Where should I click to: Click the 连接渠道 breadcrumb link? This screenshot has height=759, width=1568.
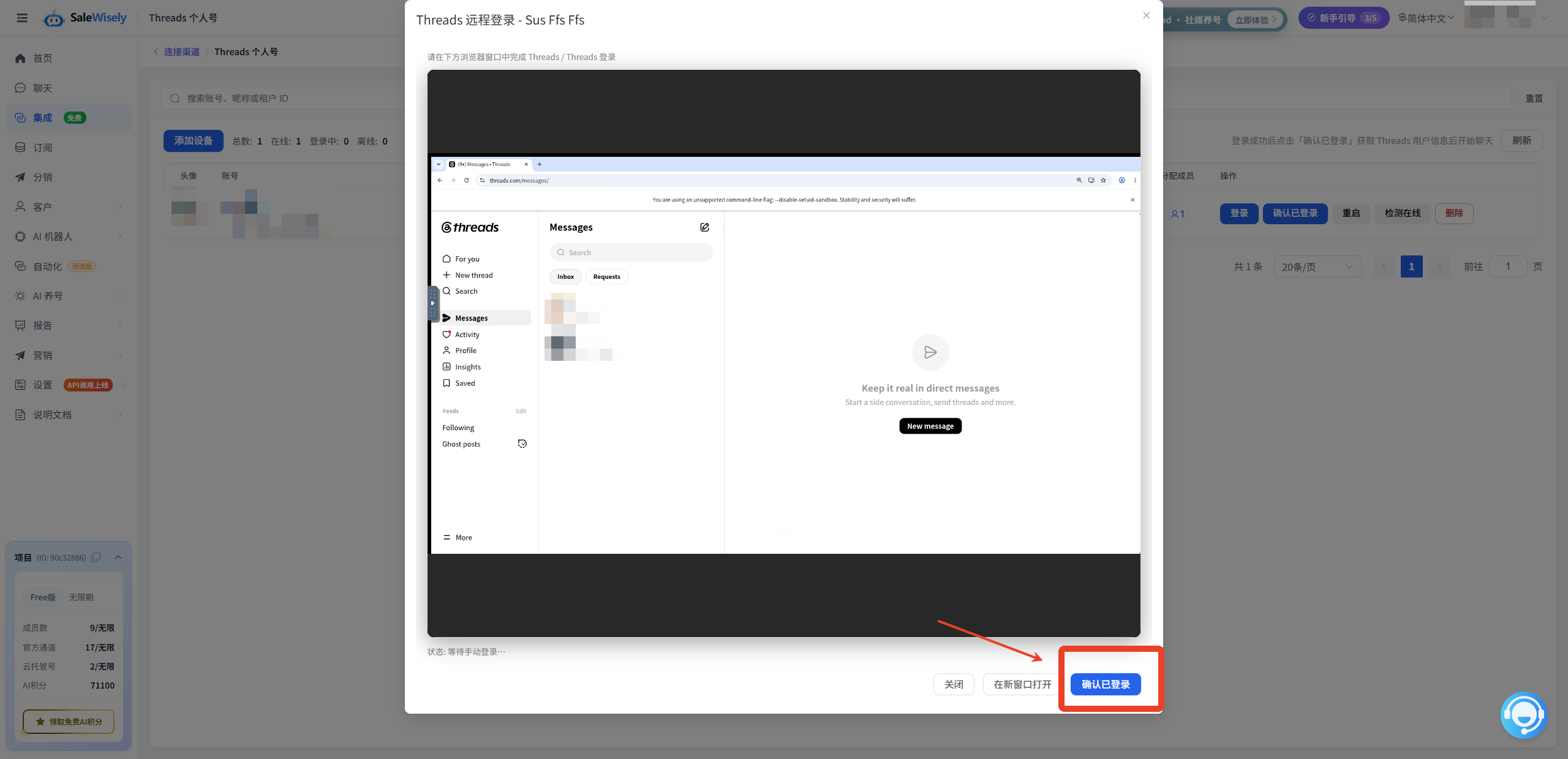[x=181, y=52]
